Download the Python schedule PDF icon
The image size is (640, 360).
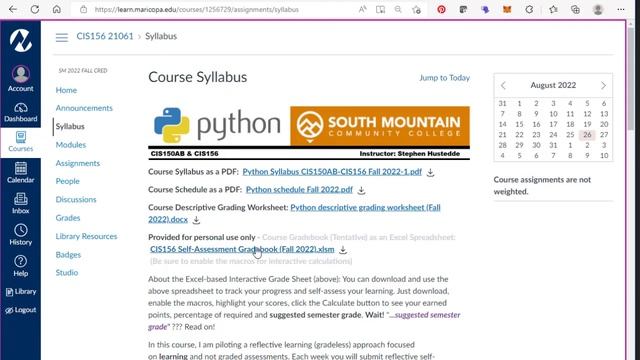click(x=361, y=190)
